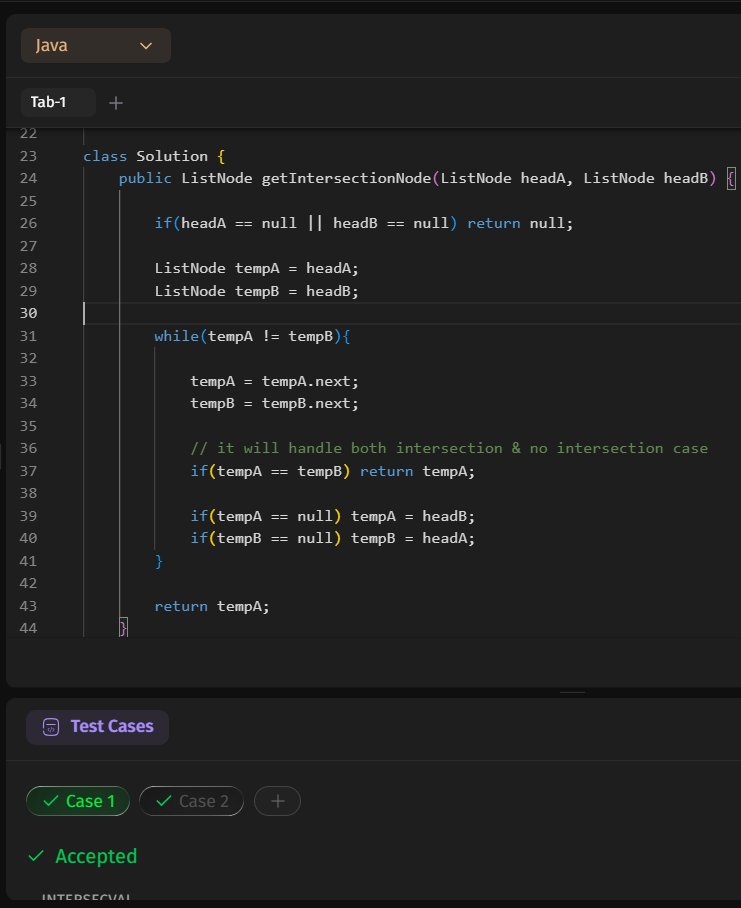This screenshot has height=908, width=741.
Task: Click the panel resize handle above Test Cases
Action: (x=573, y=692)
